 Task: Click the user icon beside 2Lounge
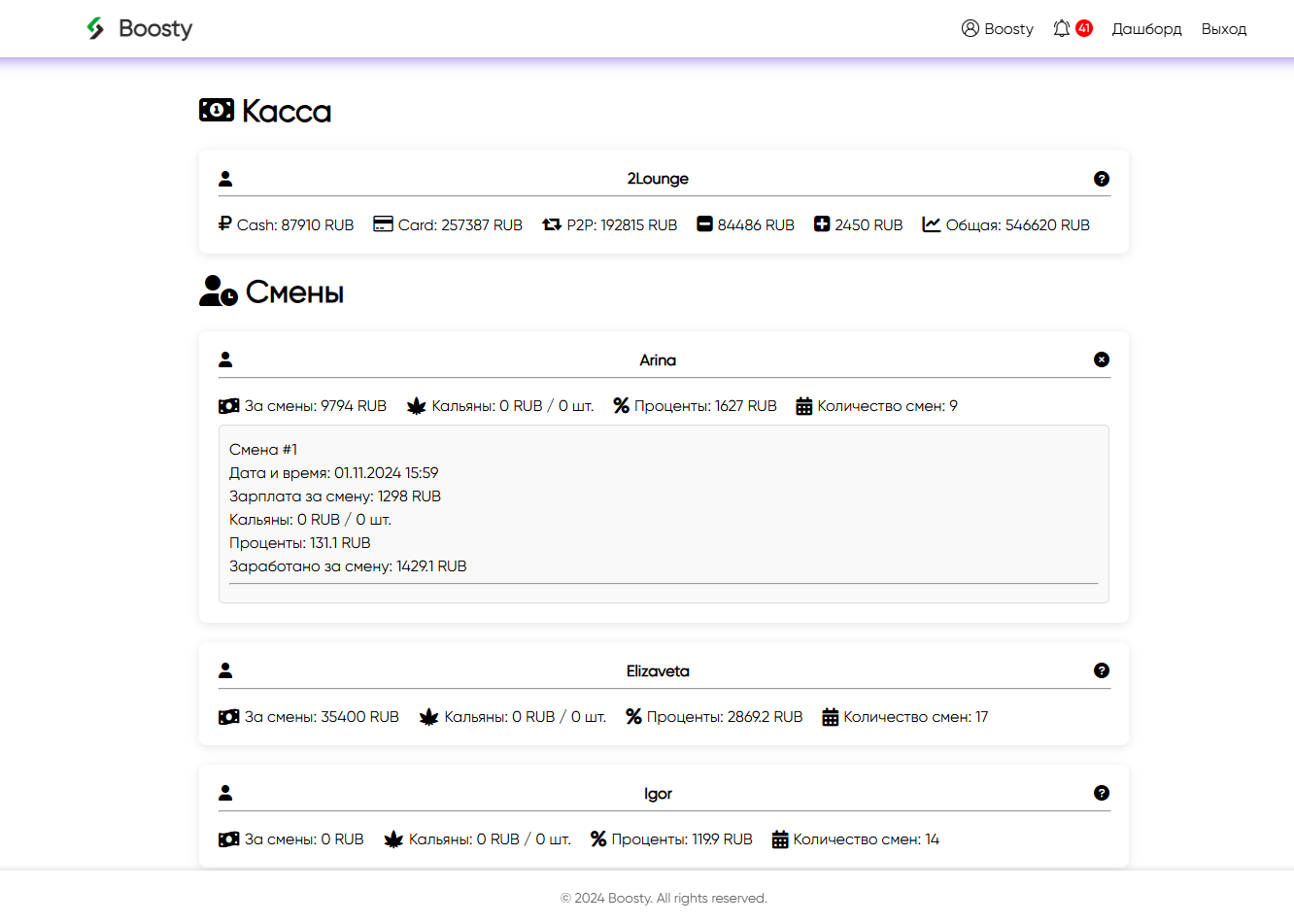225,179
